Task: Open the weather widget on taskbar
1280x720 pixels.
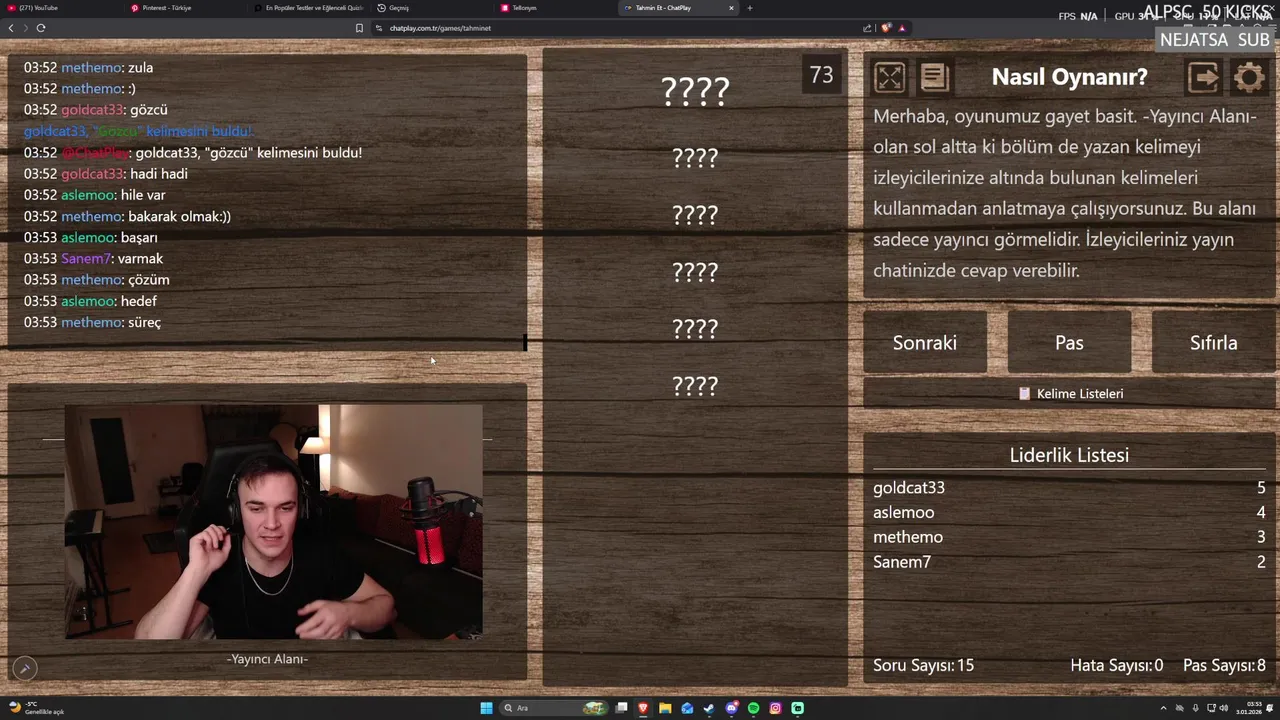Action: 36,708
